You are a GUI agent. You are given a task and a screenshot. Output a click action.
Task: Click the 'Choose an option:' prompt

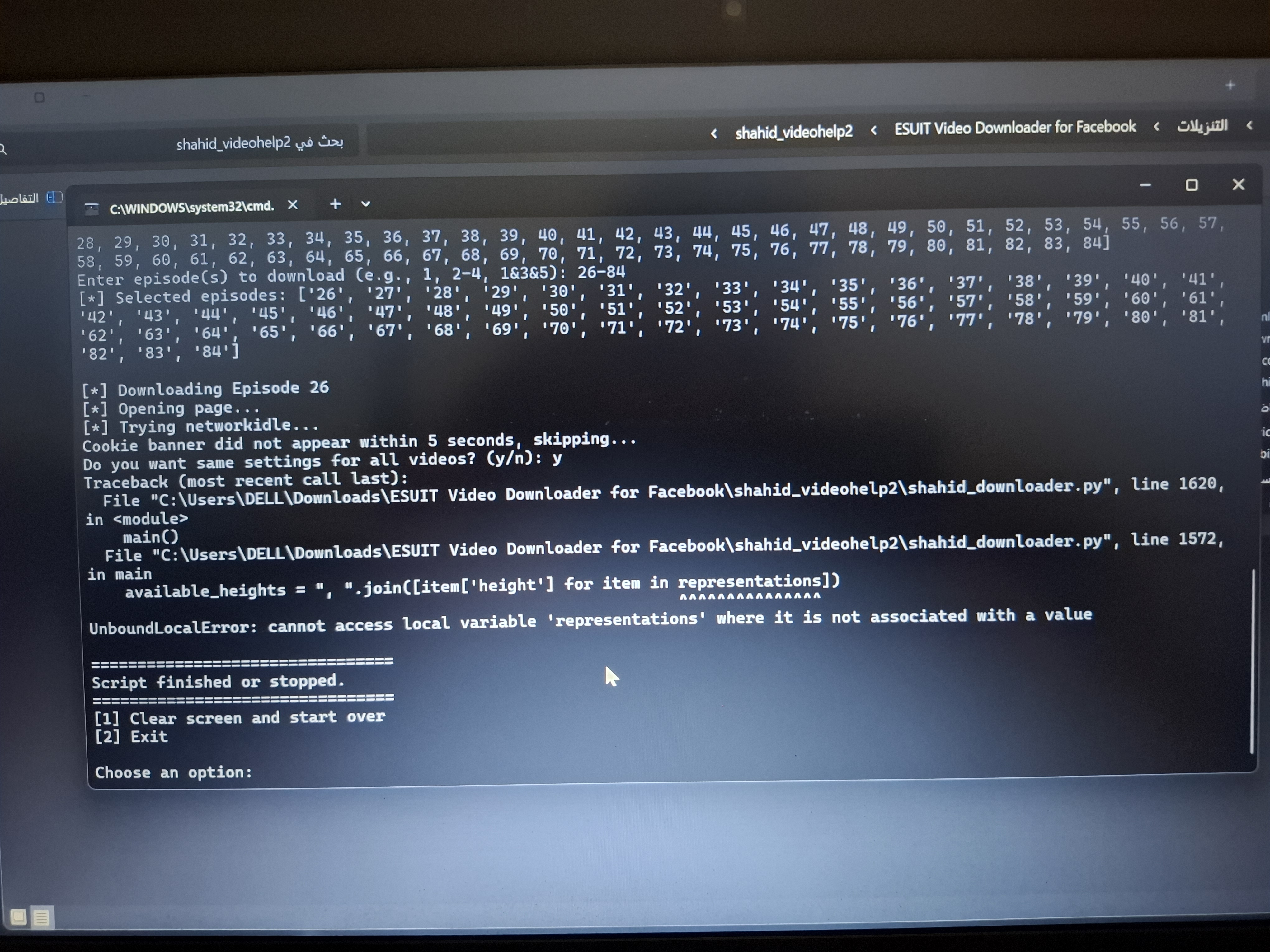[x=173, y=772]
